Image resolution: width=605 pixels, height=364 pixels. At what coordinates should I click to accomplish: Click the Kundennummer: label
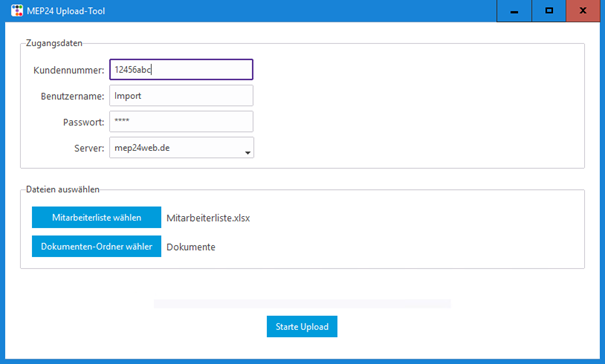click(69, 70)
